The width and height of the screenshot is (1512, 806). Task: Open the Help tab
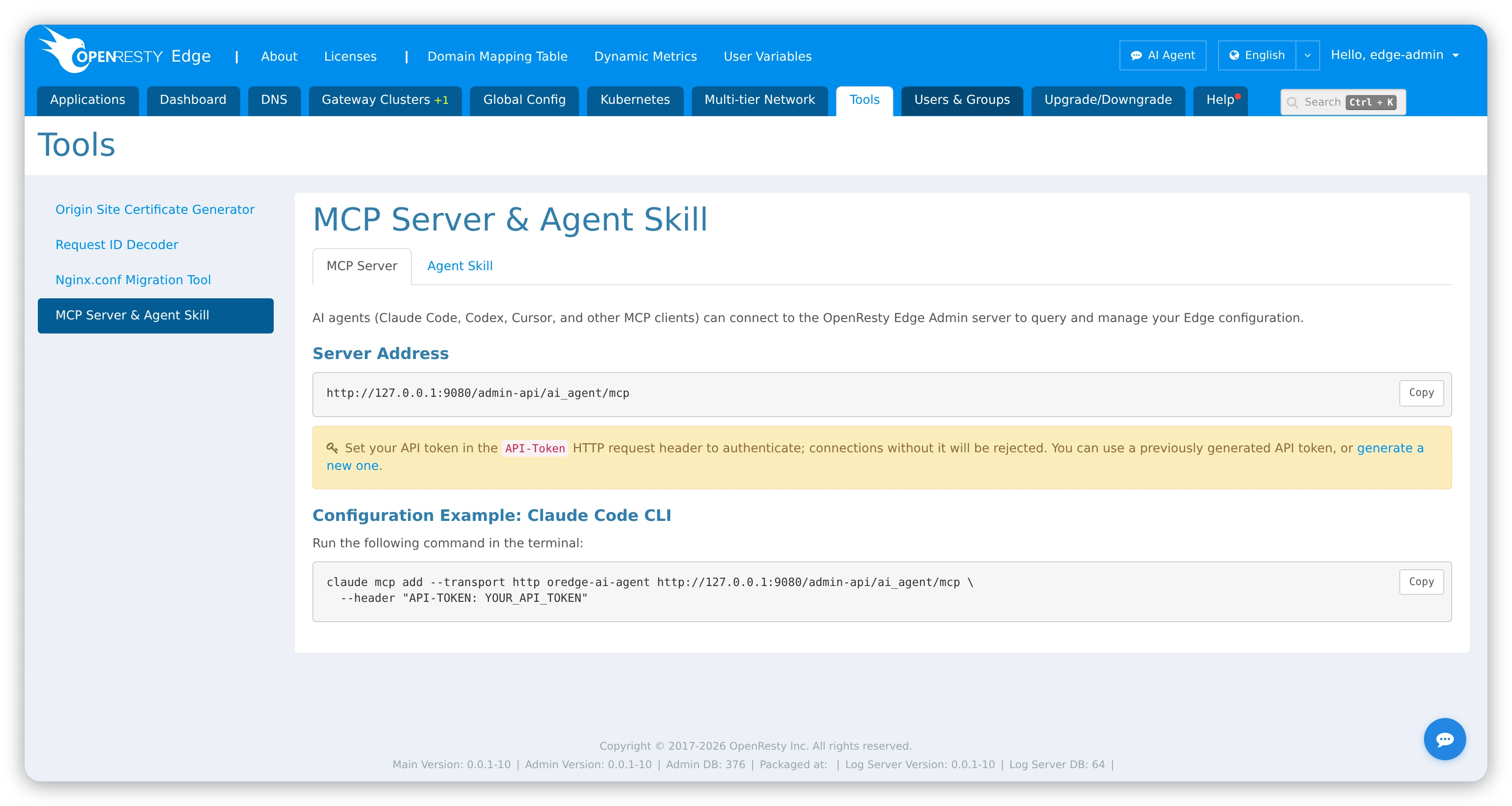1220,100
